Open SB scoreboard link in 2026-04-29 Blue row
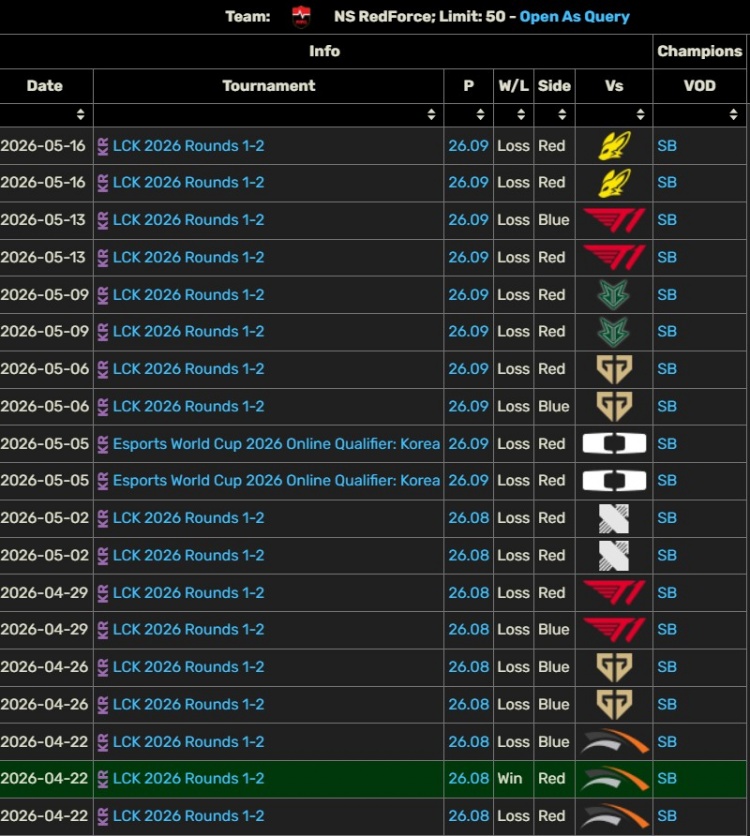 pyautogui.click(x=667, y=630)
